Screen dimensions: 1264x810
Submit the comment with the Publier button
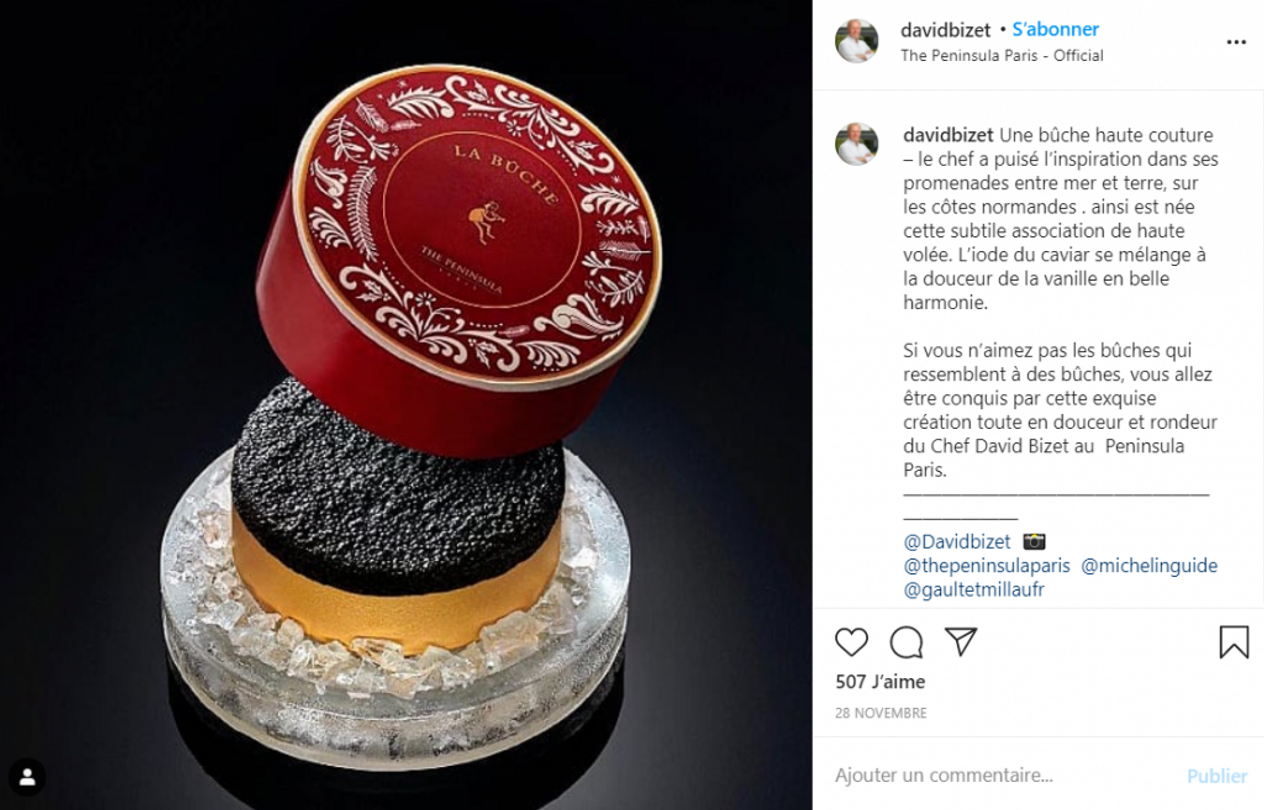point(1217,776)
